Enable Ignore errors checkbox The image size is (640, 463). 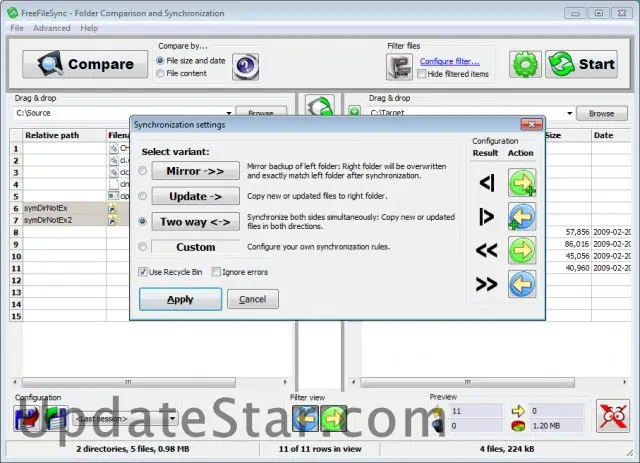point(216,272)
